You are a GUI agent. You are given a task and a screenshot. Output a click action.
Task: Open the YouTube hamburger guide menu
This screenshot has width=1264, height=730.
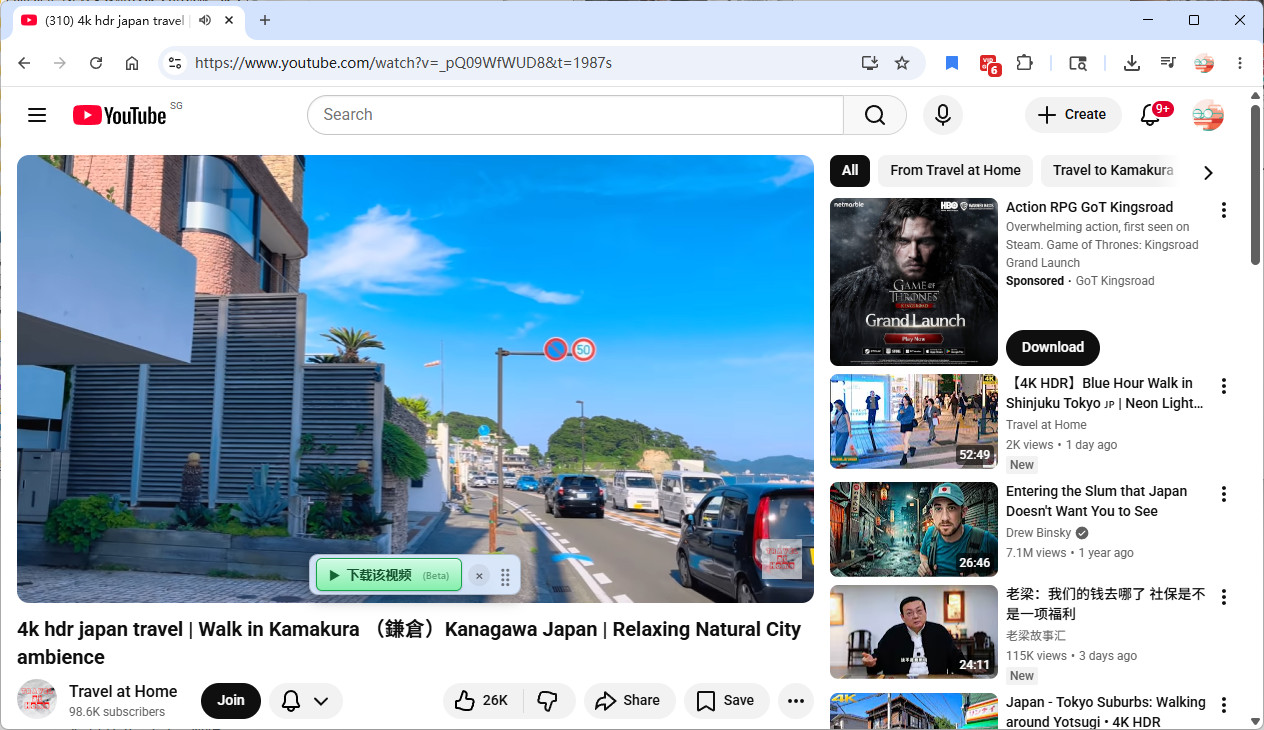(x=37, y=115)
